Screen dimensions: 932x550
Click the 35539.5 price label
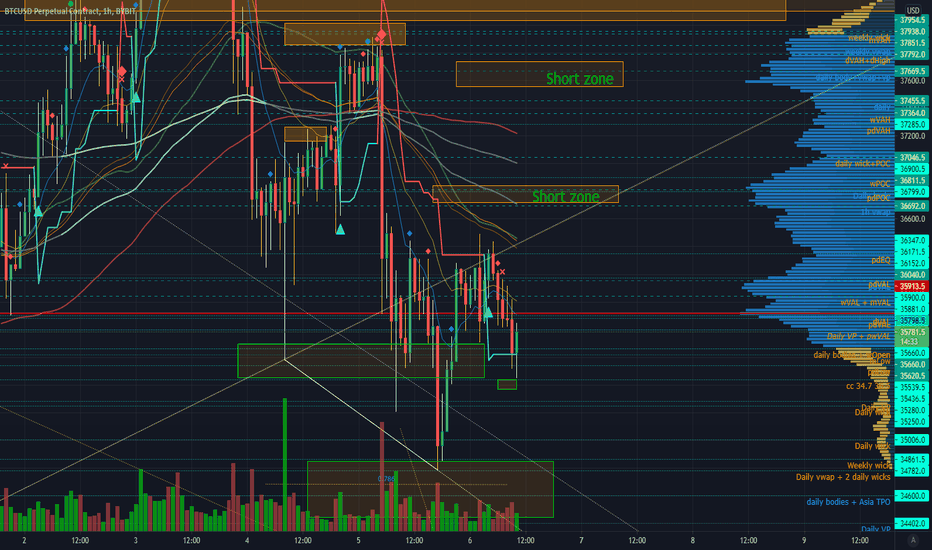click(x=912, y=387)
